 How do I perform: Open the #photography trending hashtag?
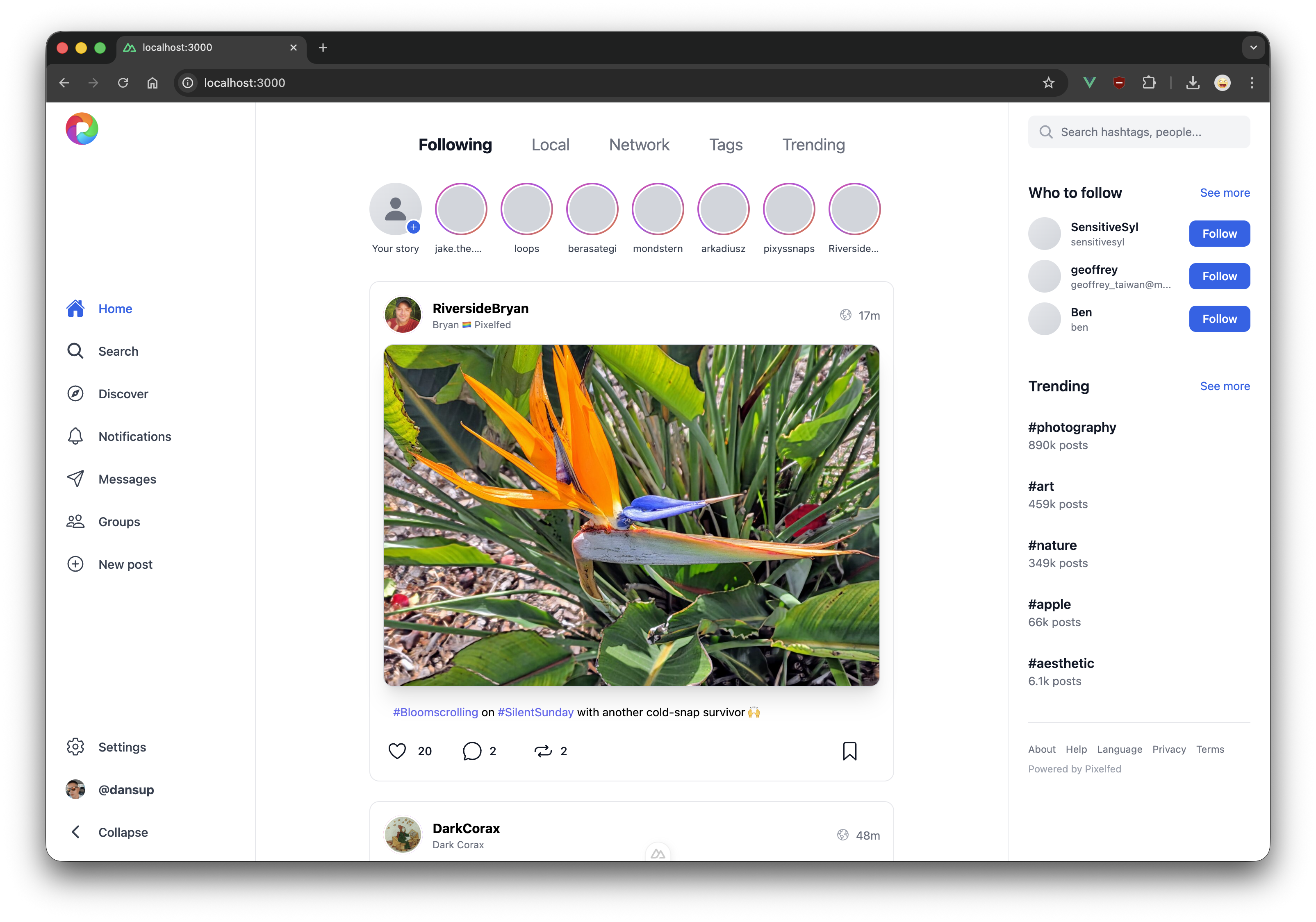pos(1072,427)
